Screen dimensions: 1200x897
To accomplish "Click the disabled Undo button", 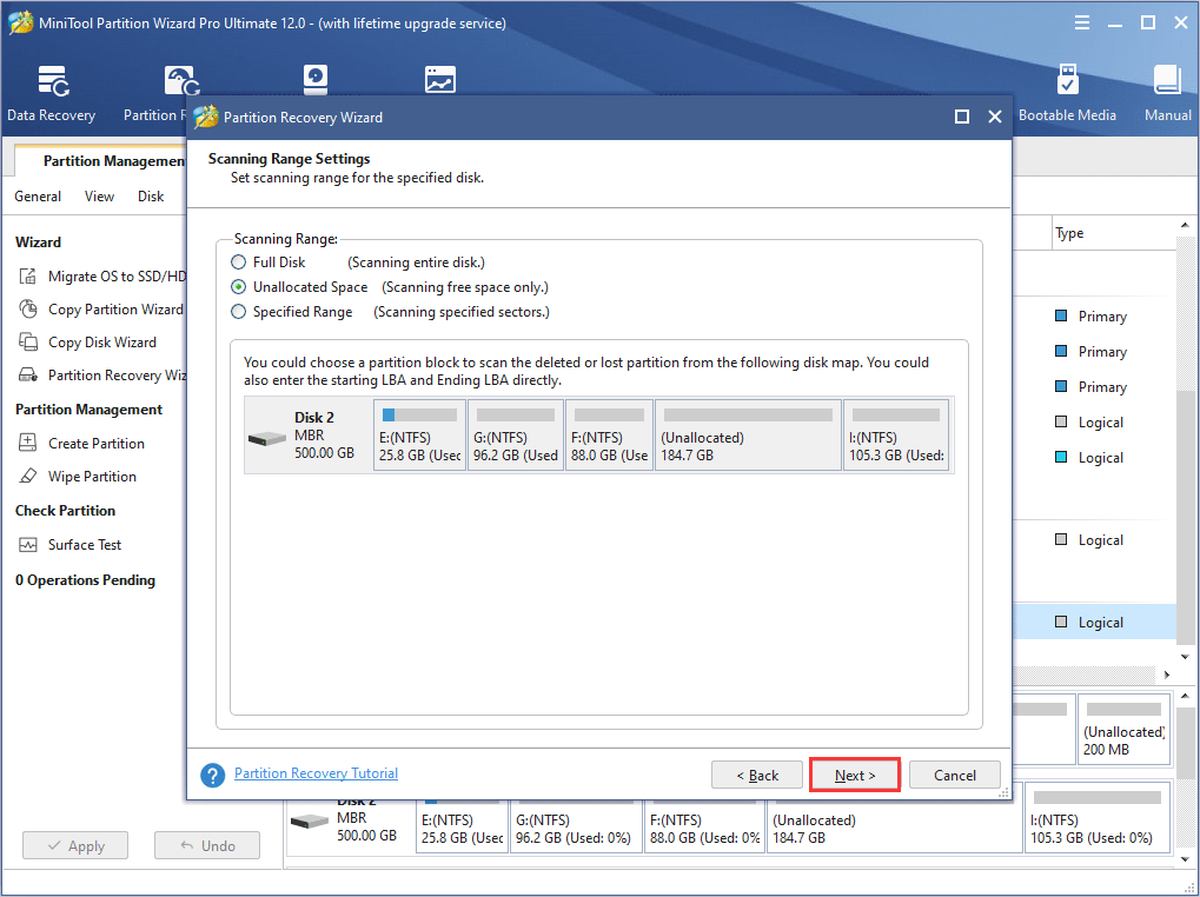I will 207,846.
